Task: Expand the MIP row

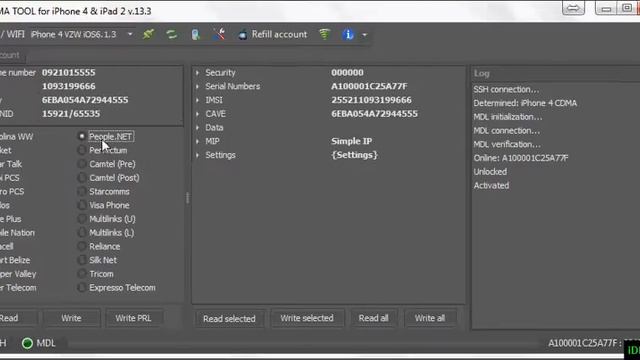Action: tap(198, 141)
